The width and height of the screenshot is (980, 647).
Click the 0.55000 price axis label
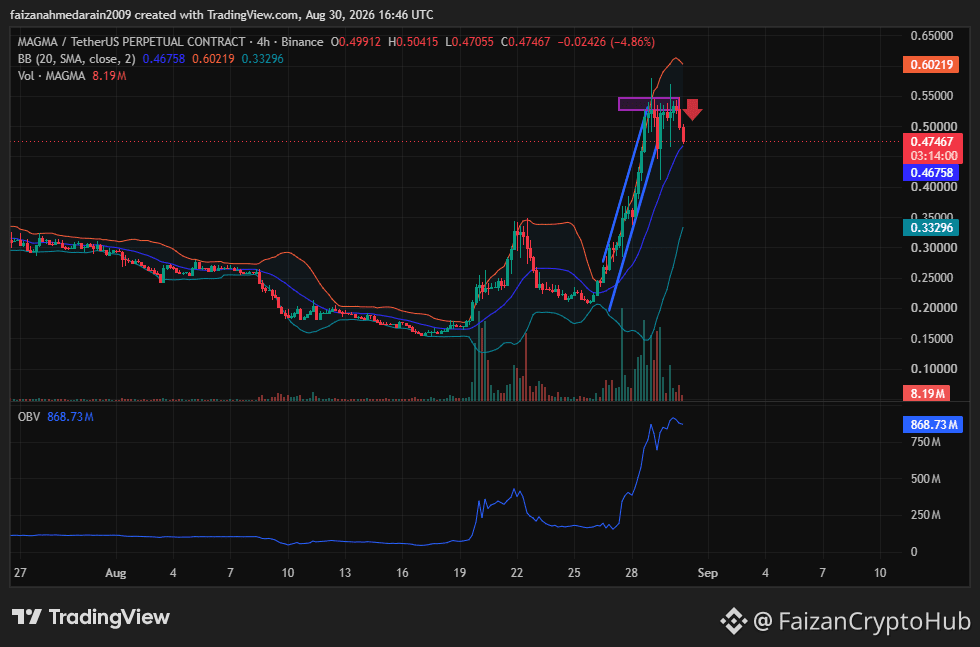932,96
